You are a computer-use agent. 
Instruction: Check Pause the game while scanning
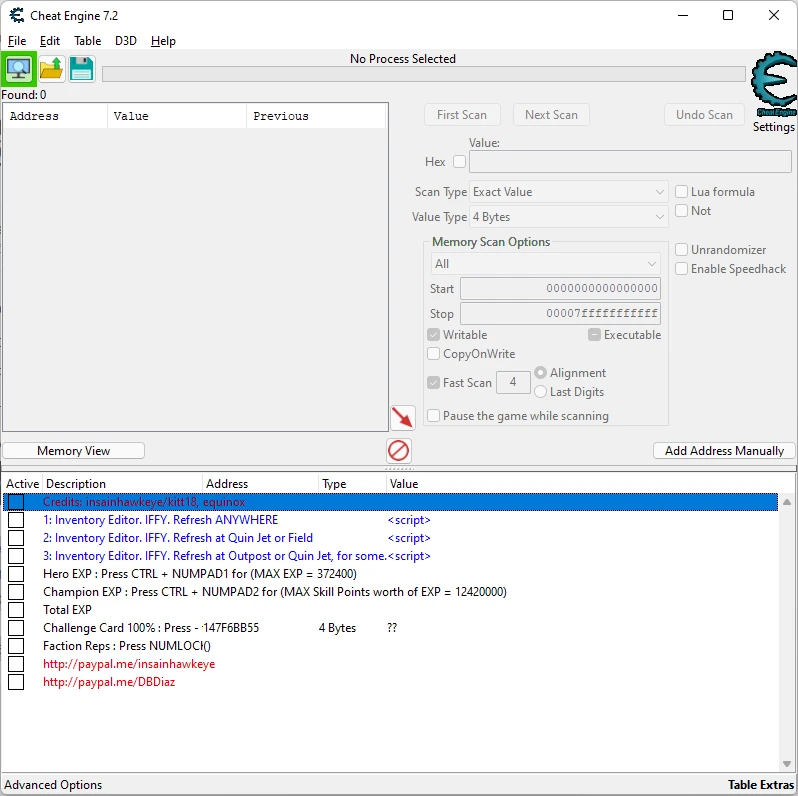point(434,416)
